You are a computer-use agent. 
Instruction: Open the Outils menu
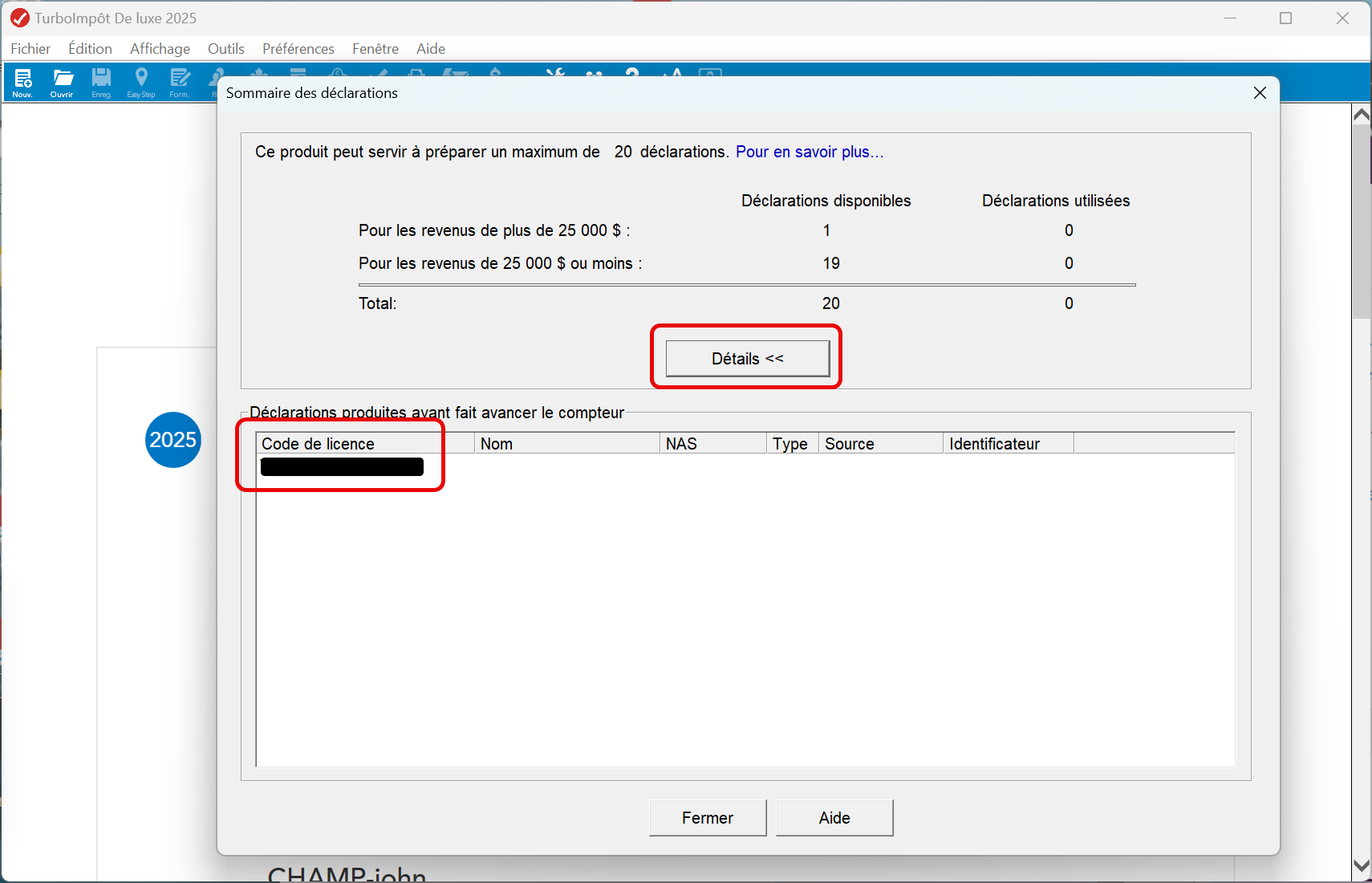coord(225,49)
